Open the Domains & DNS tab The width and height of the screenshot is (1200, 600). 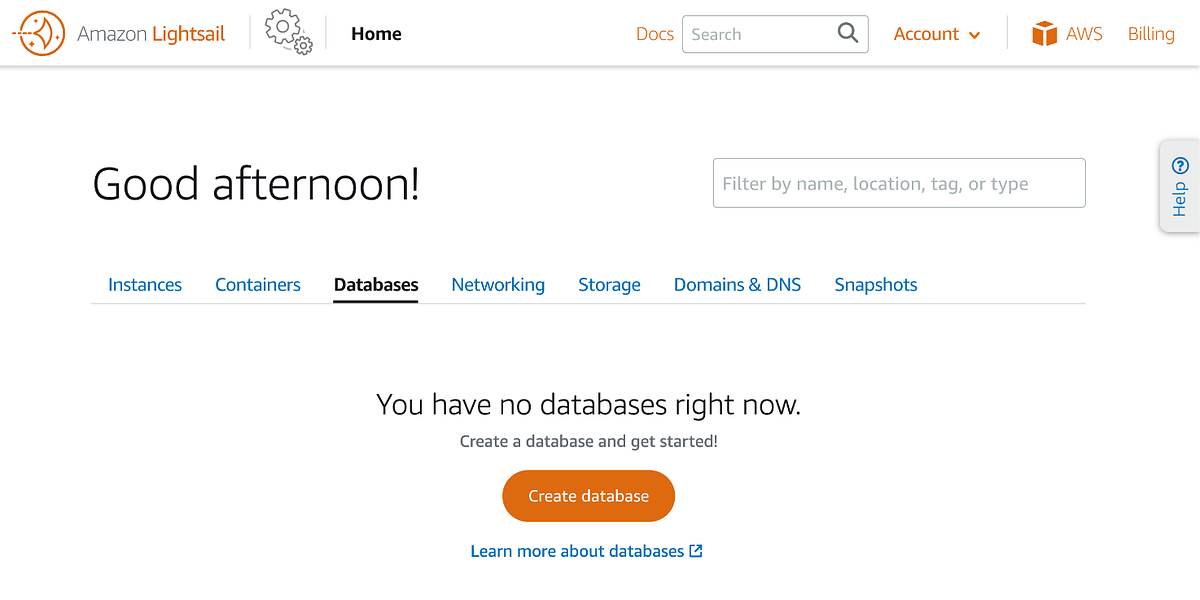tap(737, 285)
